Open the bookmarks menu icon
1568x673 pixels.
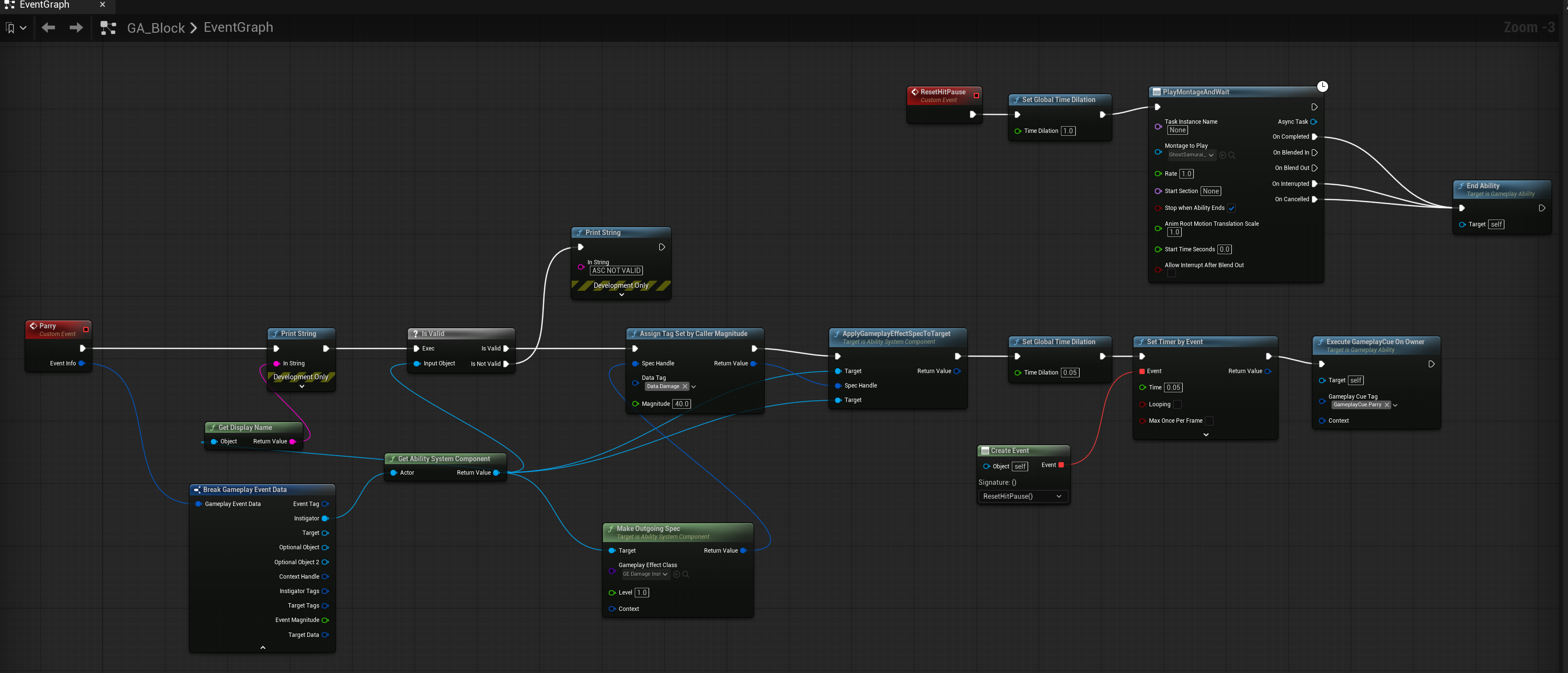point(15,28)
